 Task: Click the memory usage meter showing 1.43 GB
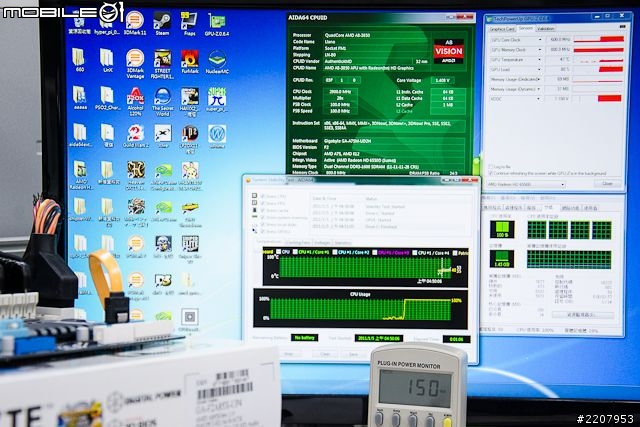(502, 259)
